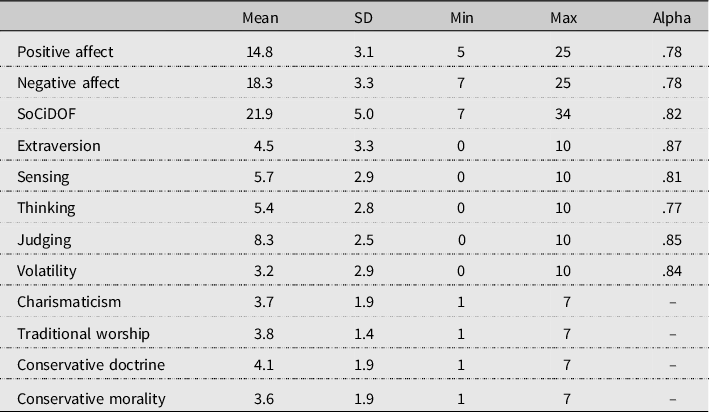The height and width of the screenshot is (412, 709).
Task: Click the Extraversion row label
Action: (59, 146)
